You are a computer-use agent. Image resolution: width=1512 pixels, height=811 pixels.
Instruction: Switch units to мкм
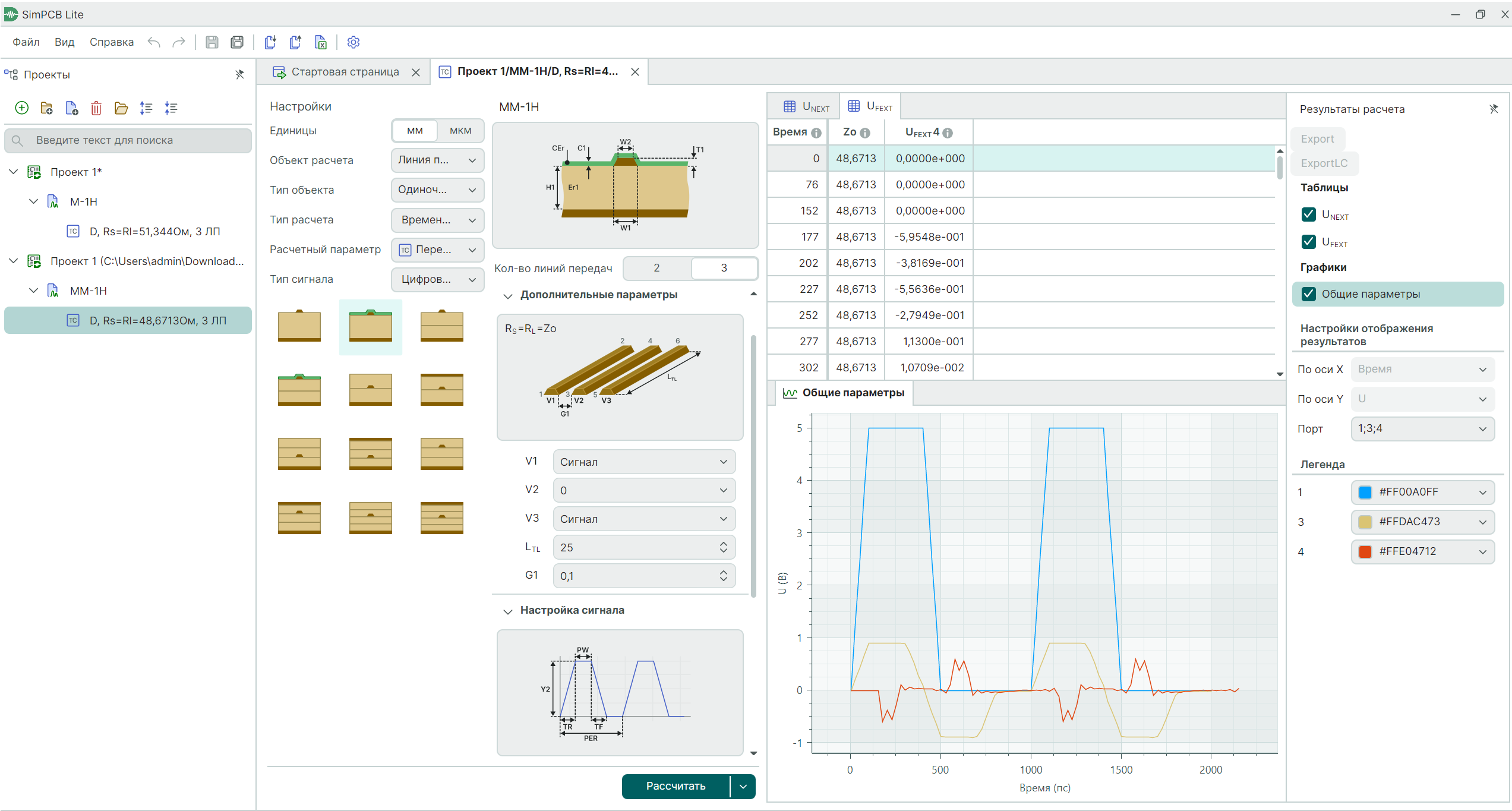click(460, 131)
